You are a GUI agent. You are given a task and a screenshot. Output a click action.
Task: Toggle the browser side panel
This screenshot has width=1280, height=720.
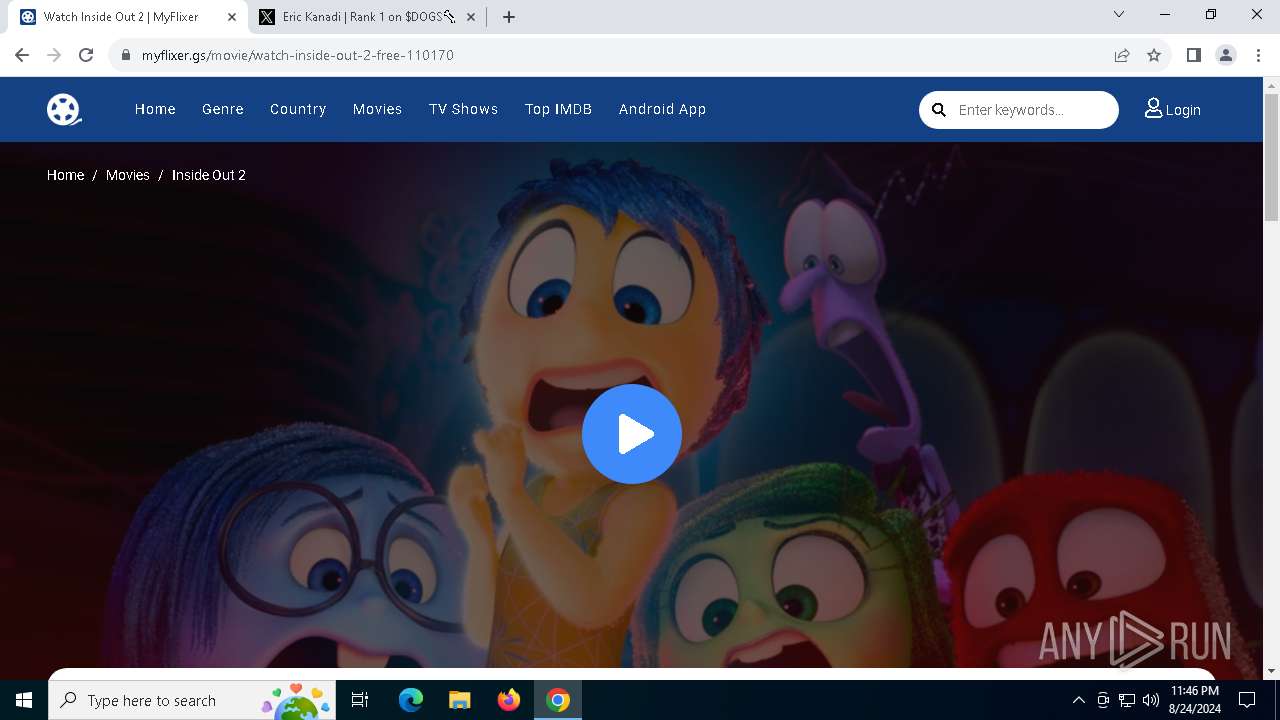[1193, 55]
